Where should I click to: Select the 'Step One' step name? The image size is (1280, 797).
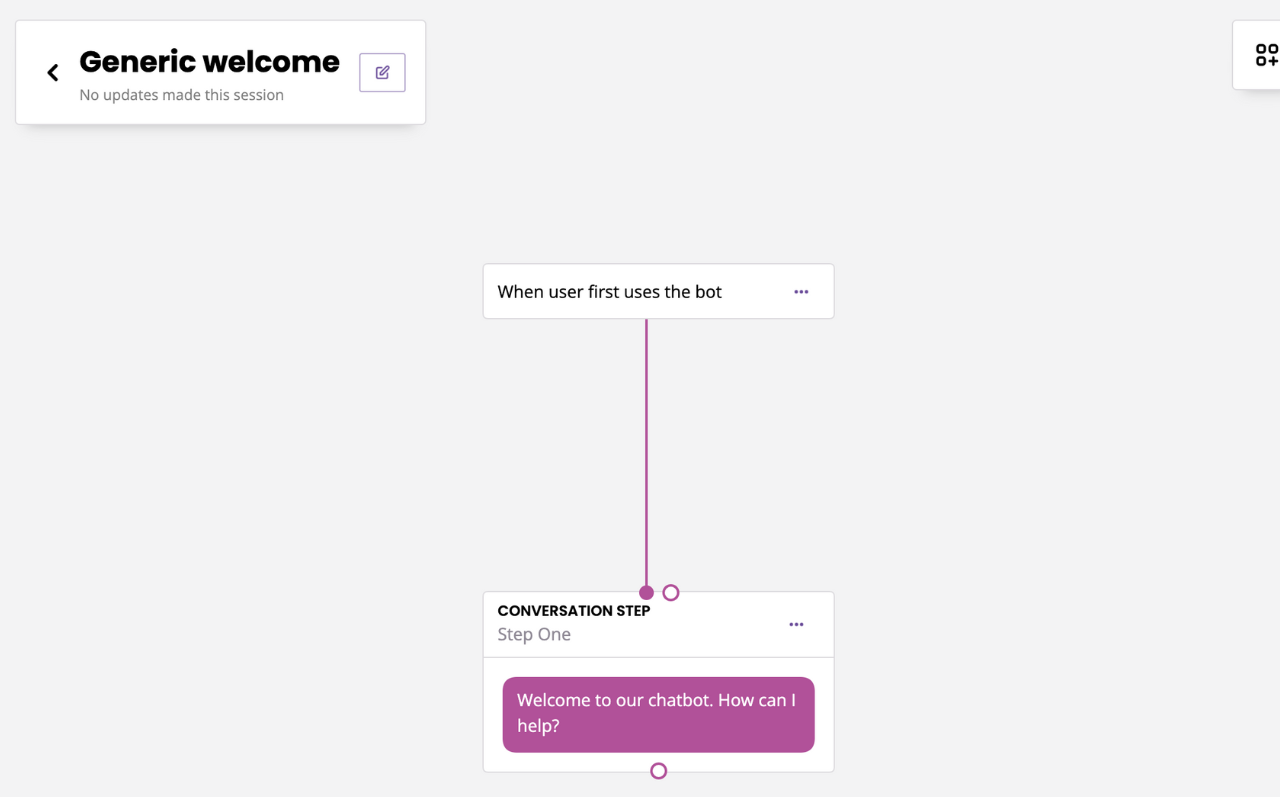[x=534, y=635]
